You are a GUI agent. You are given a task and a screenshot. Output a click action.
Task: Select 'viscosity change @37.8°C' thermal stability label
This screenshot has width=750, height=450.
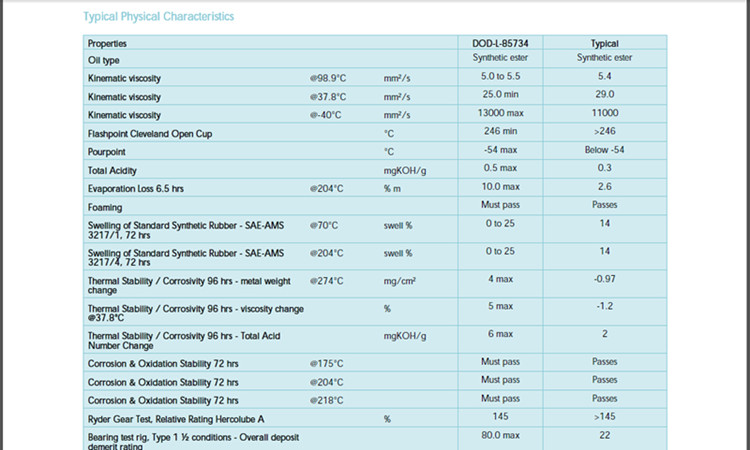[x=196, y=313]
